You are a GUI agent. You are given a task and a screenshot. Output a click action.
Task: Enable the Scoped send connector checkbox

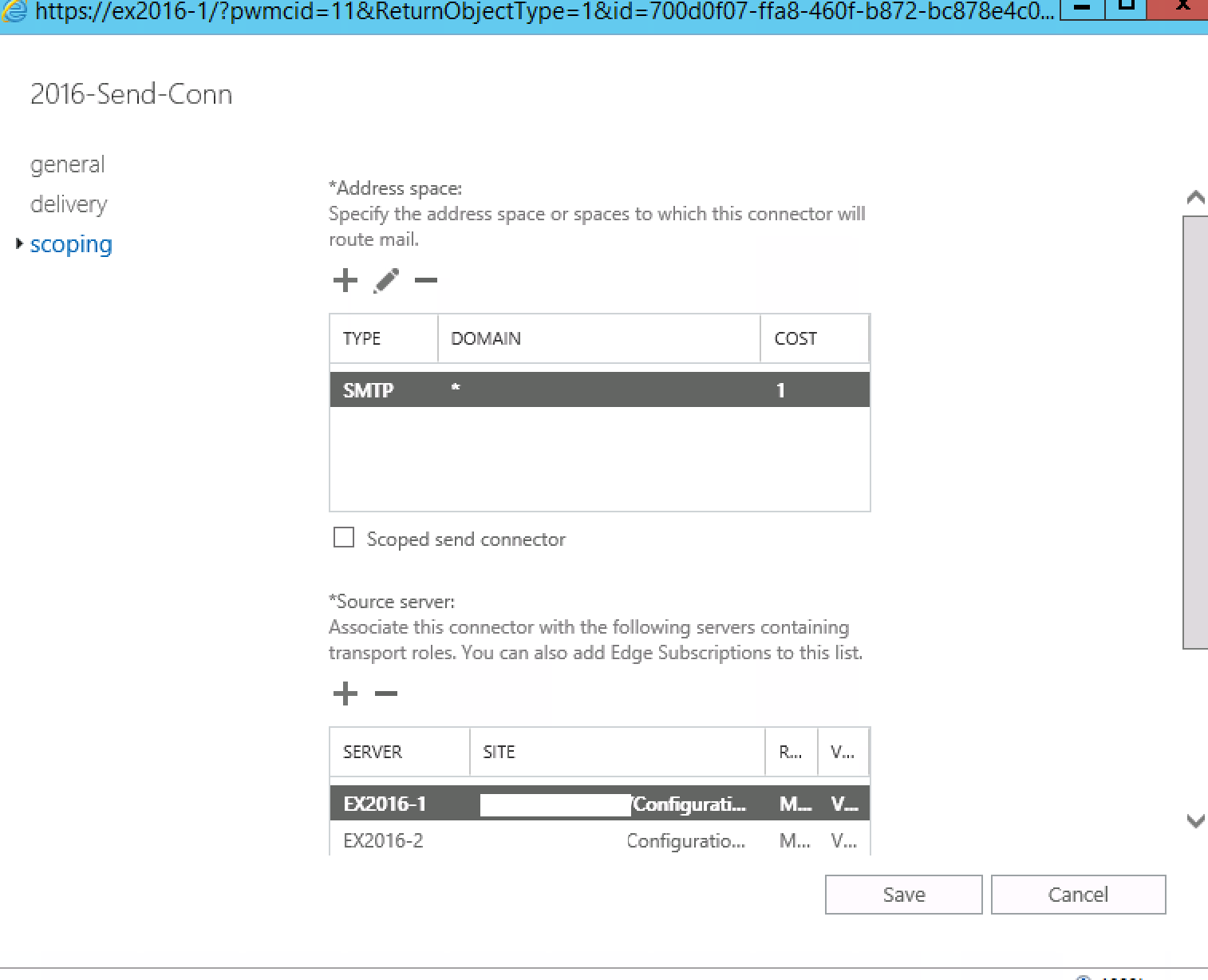(343, 538)
